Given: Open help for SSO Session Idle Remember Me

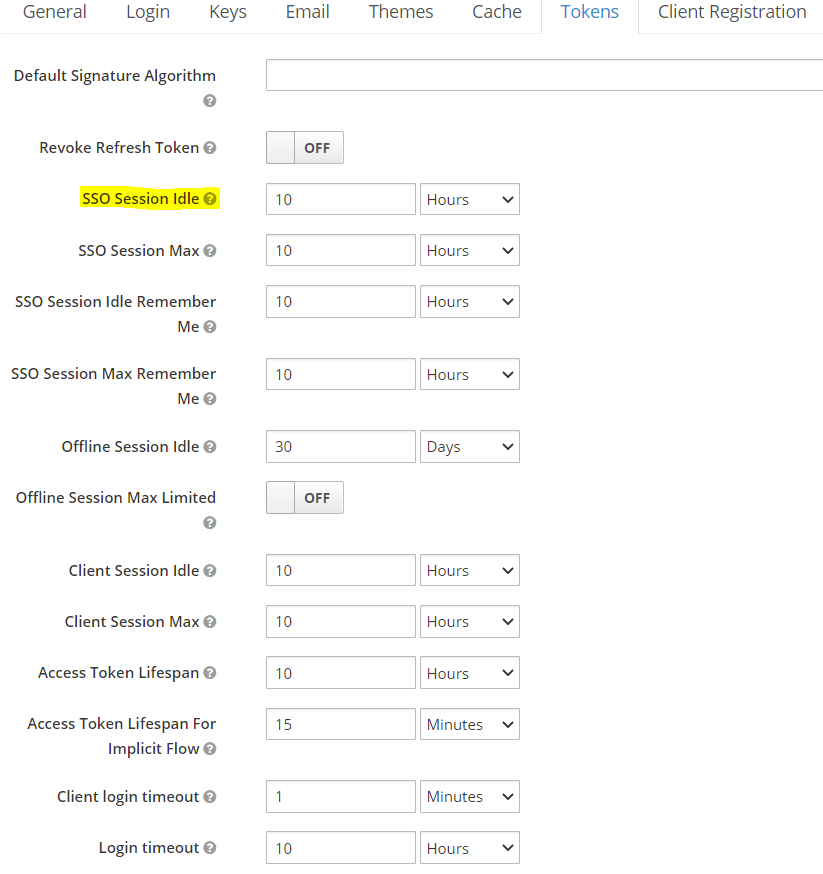Looking at the screenshot, I should pyautogui.click(x=210, y=327).
